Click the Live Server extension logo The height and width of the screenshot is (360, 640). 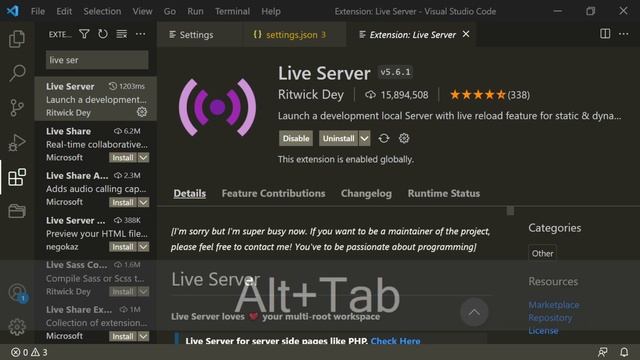pos(217,107)
